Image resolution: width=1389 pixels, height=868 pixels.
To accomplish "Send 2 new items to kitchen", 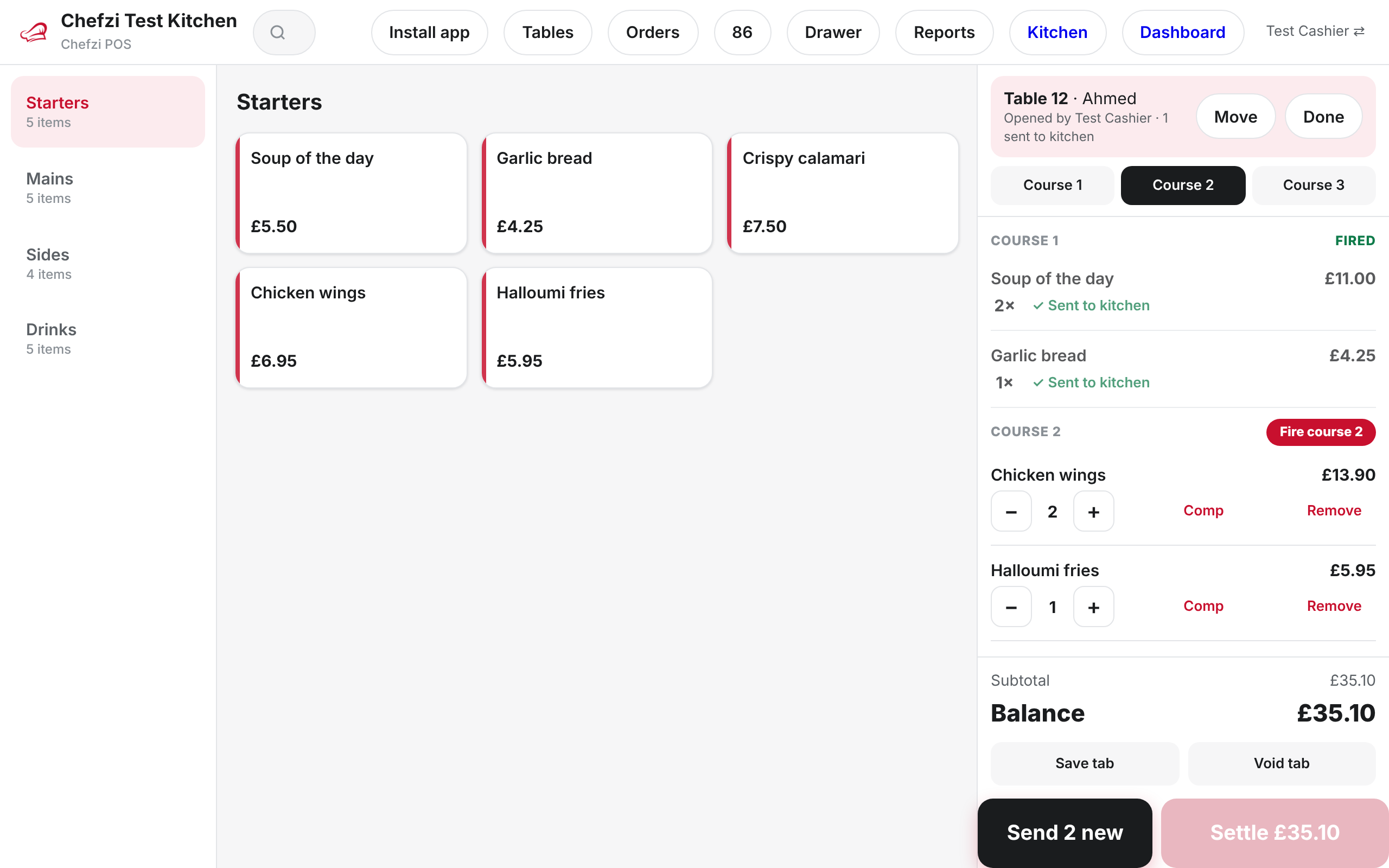I will click(x=1065, y=832).
